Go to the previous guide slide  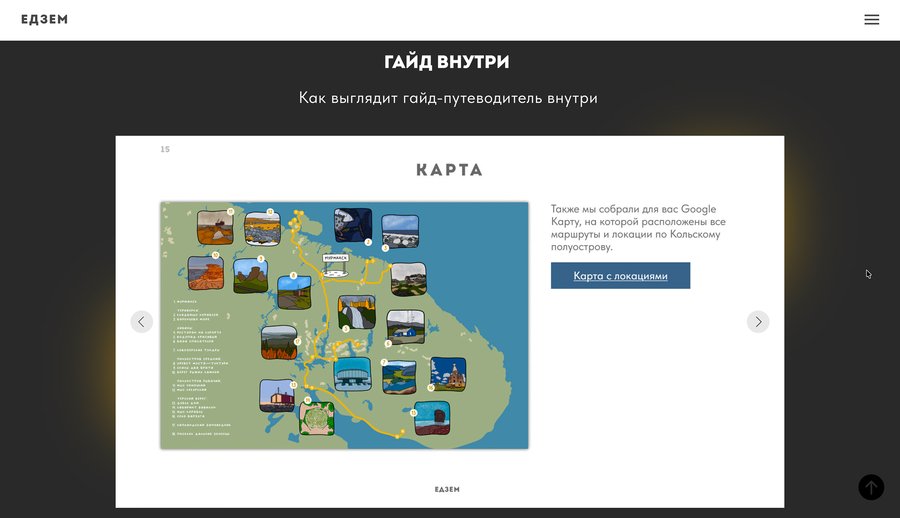[142, 322]
